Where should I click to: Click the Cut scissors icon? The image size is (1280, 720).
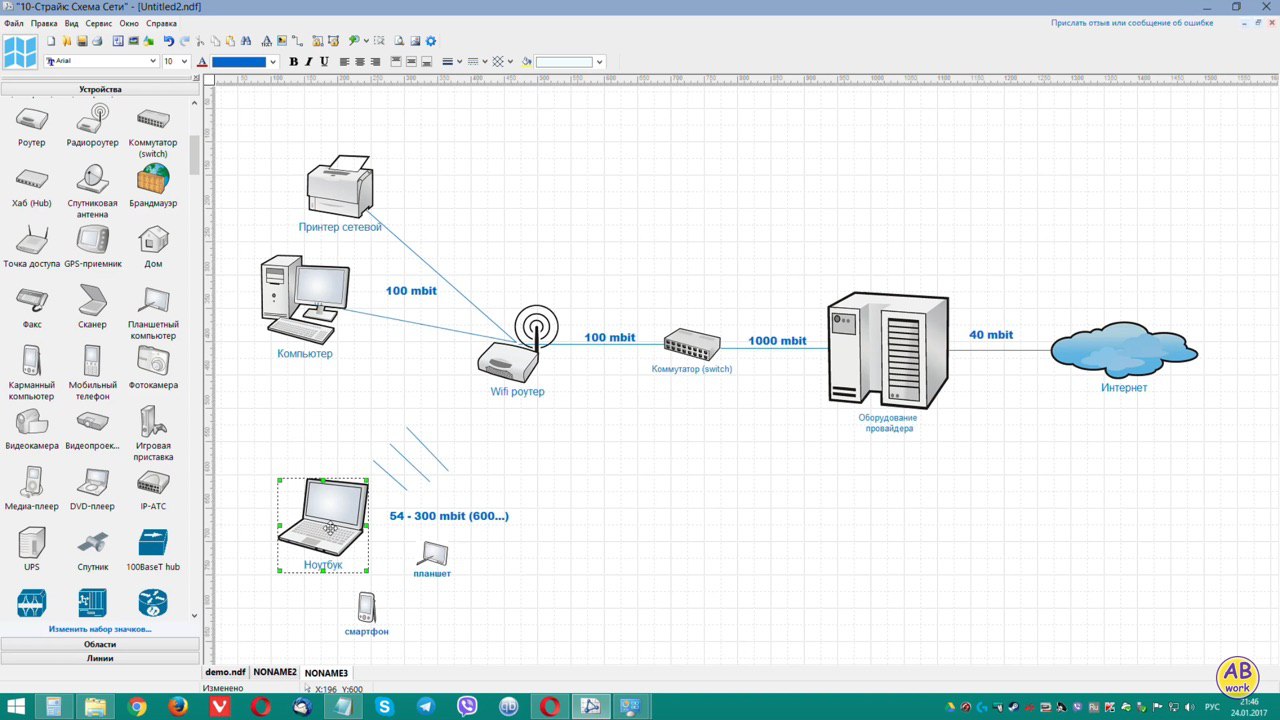tap(200, 41)
